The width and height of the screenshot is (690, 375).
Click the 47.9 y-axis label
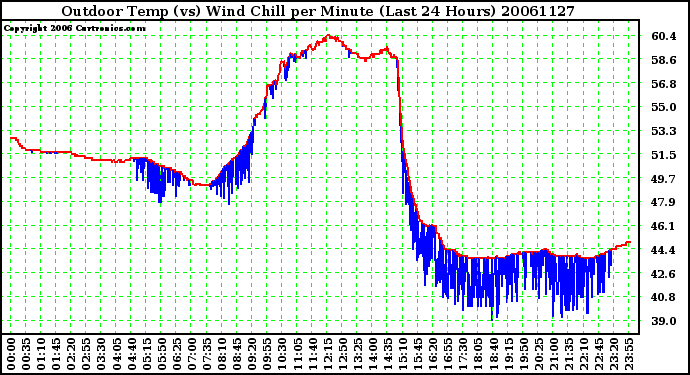pos(664,202)
